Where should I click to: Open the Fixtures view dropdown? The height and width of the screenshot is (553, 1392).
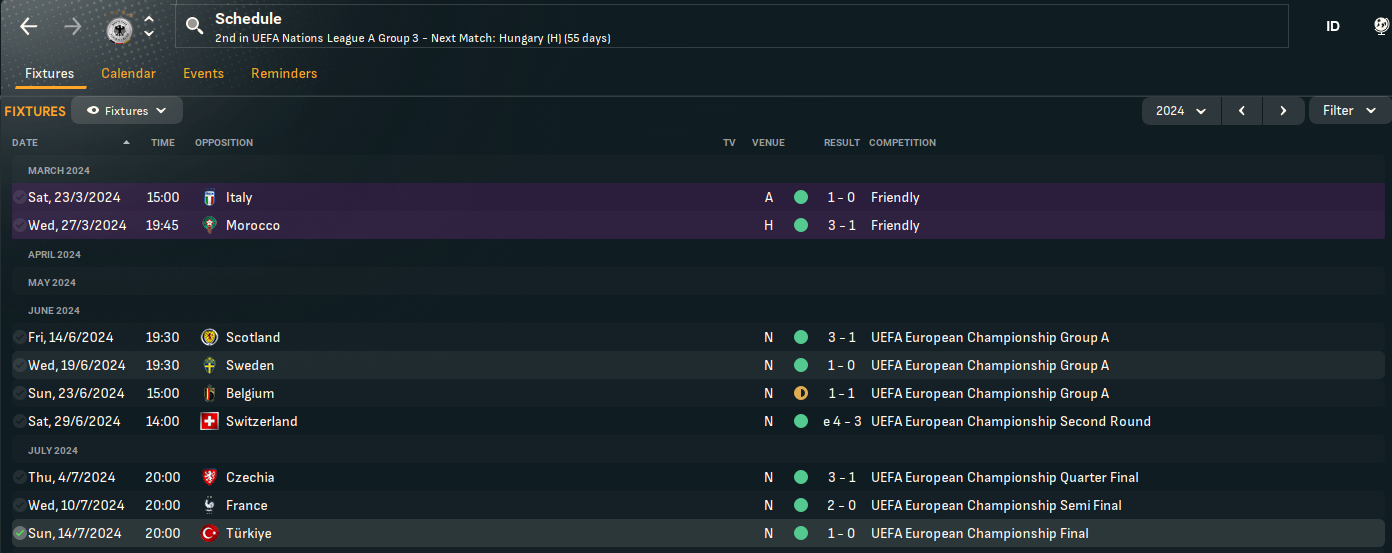tap(127, 111)
